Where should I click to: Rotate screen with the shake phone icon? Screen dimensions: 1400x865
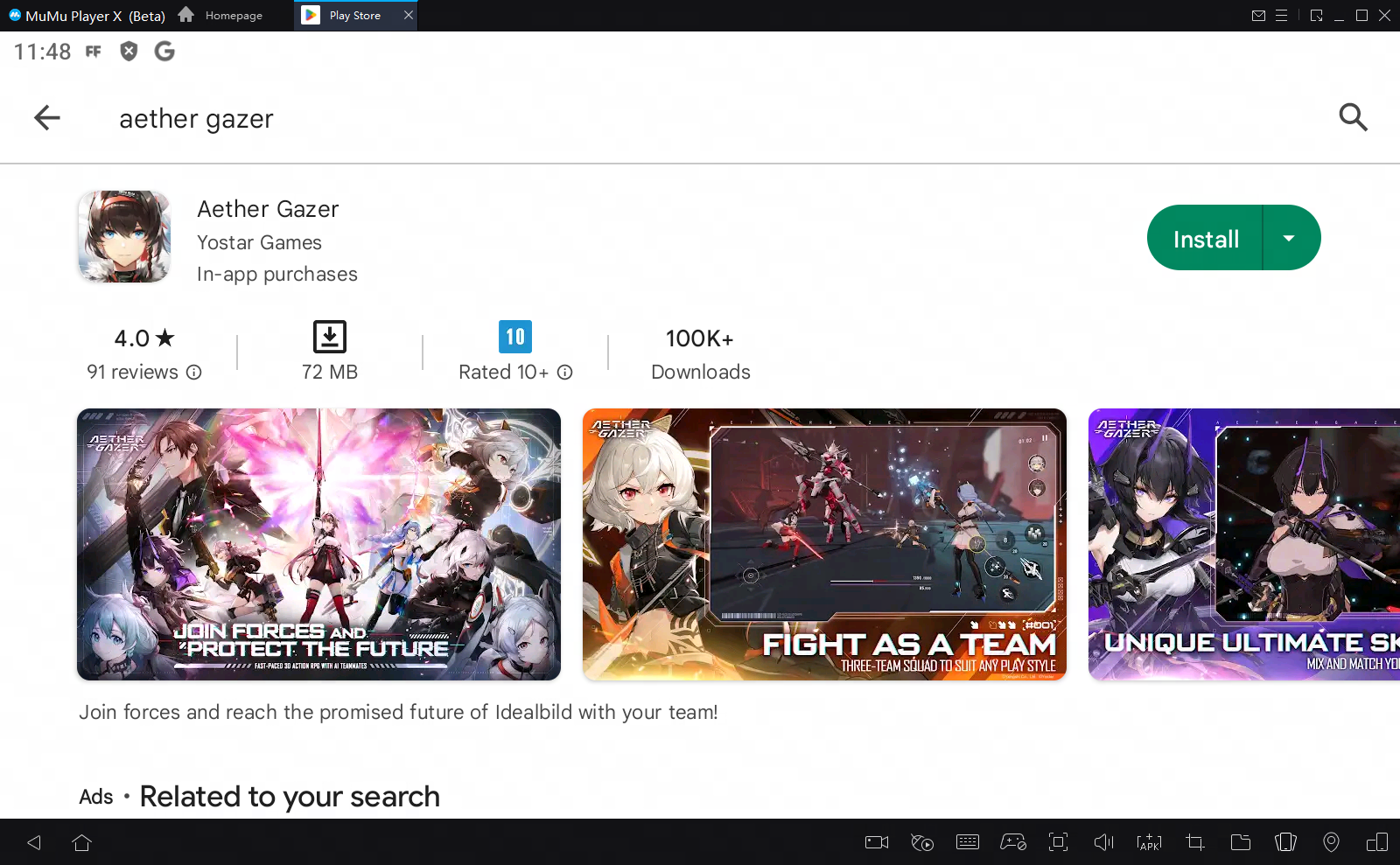click(x=1285, y=842)
